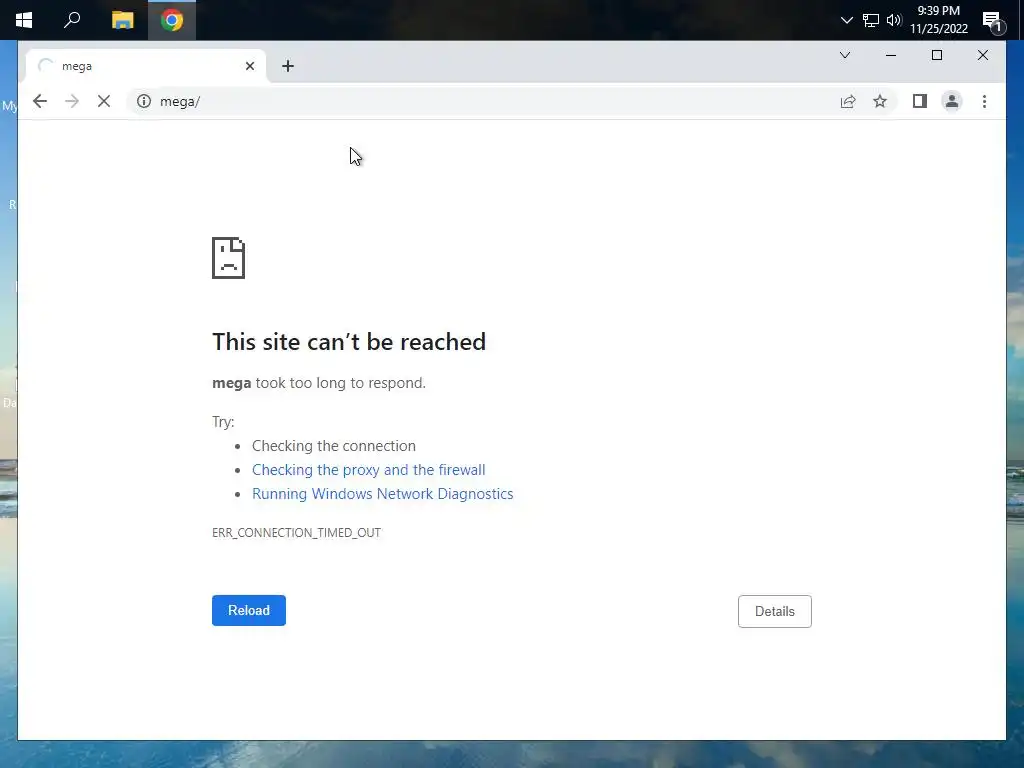Screen dimensions: 1024x768
Task: View site information icon in address bar
Action: pos(144,101)
